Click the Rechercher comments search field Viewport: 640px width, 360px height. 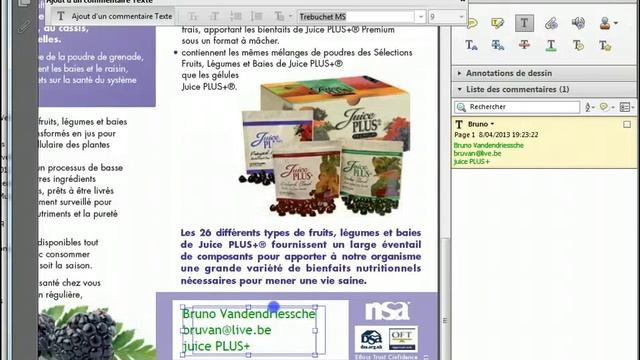[517, 107]
